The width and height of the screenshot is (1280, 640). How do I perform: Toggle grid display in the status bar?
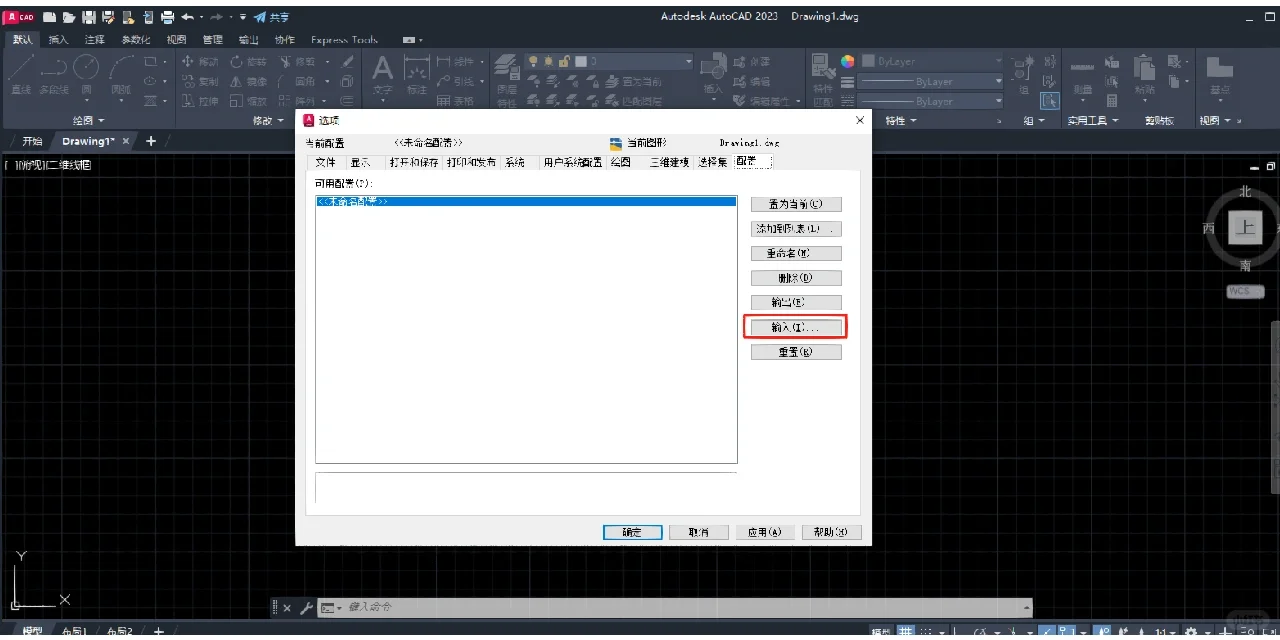pos(905,631)
